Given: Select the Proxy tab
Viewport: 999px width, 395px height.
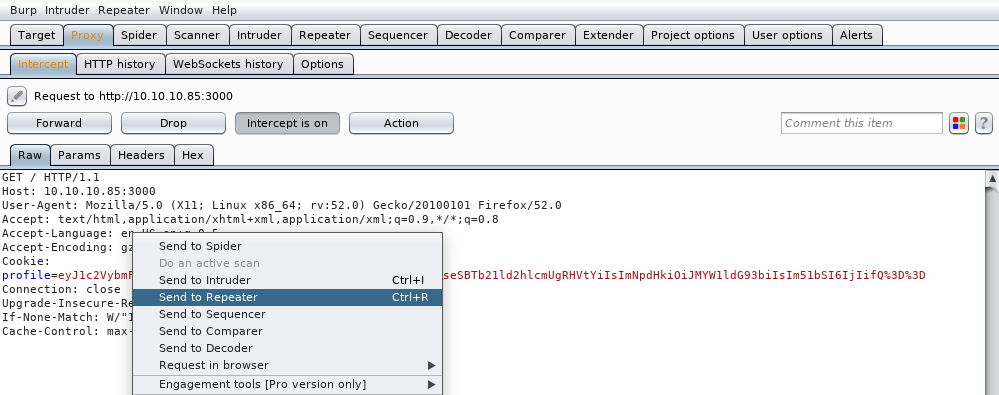Looking at the screenshot, I should 87,35.
